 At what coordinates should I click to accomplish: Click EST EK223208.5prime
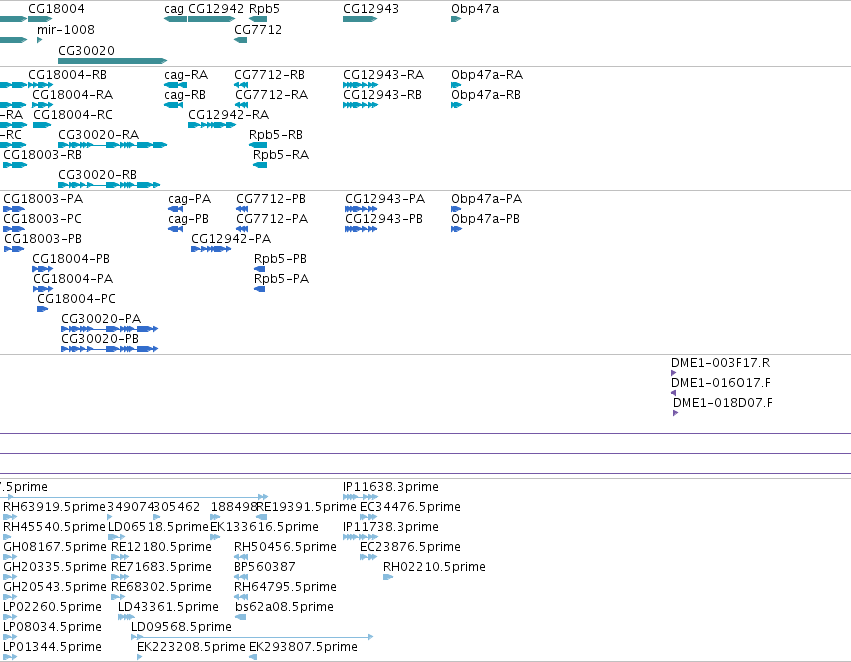[191, 647]
